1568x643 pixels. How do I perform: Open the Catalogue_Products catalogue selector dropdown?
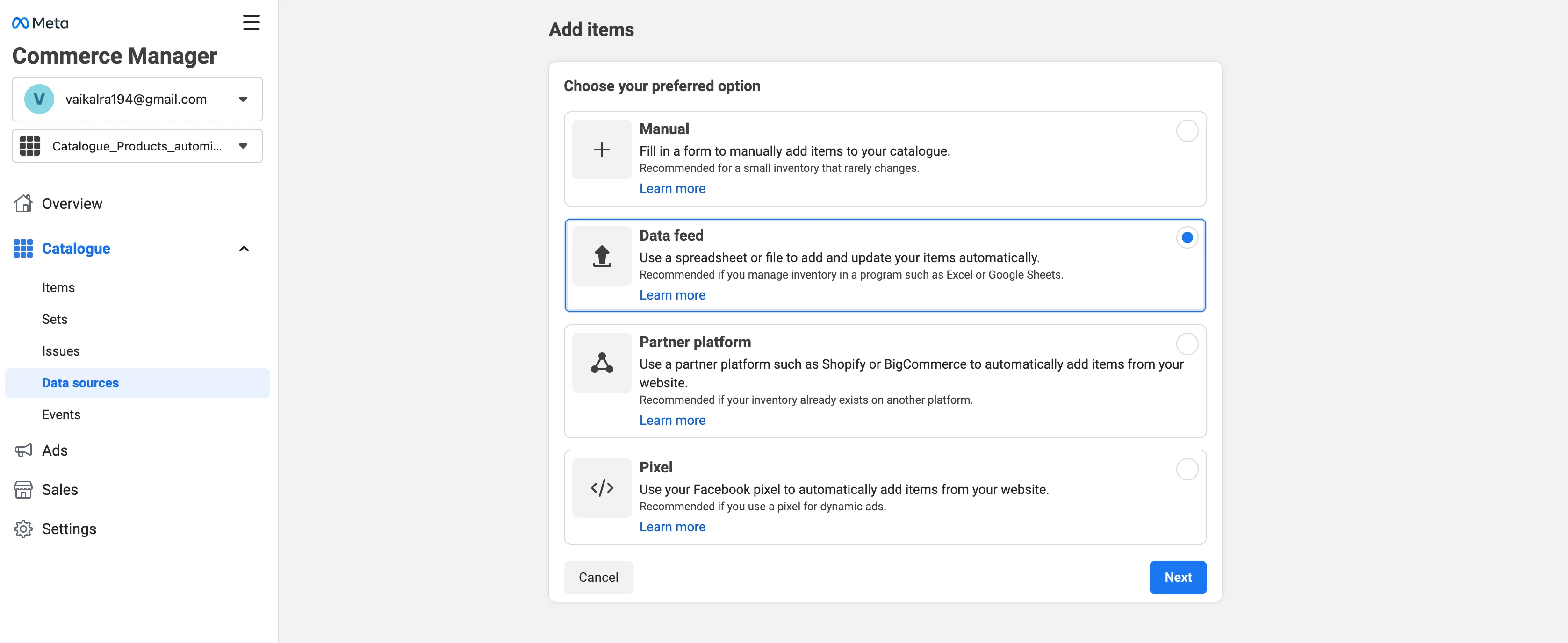pos(137,146)
